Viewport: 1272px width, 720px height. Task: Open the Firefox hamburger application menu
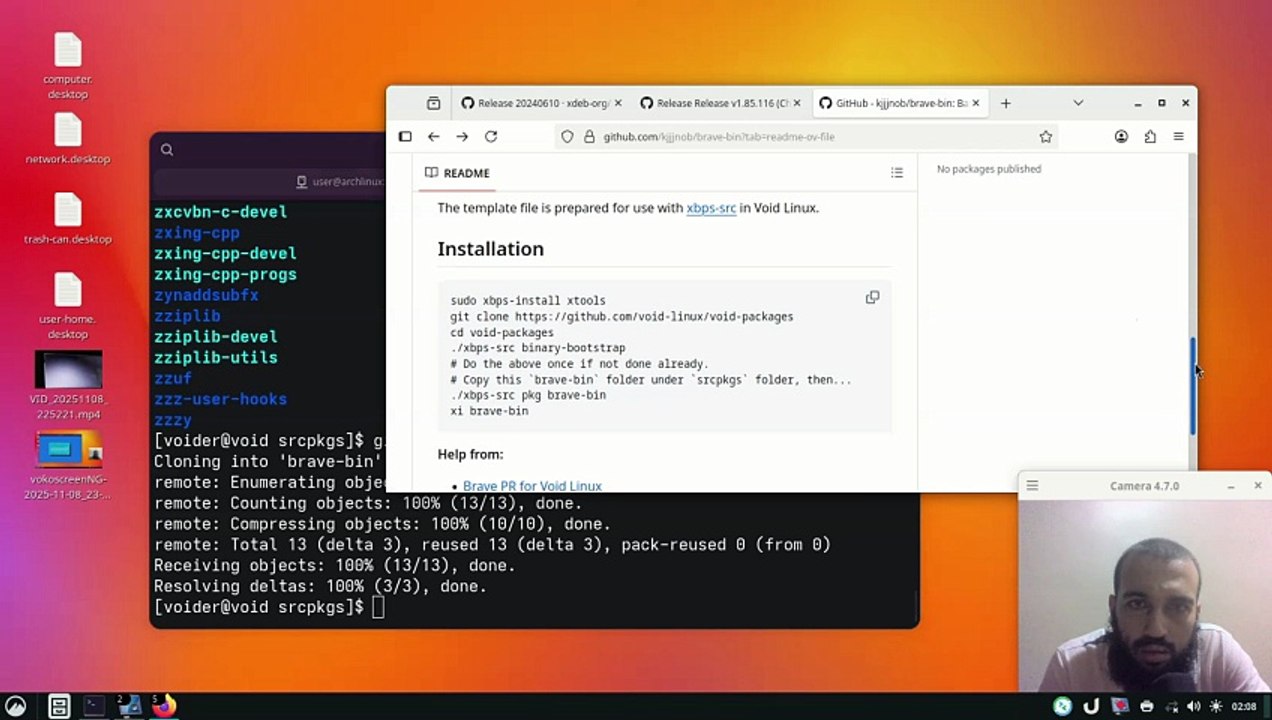pos(1178,137)
